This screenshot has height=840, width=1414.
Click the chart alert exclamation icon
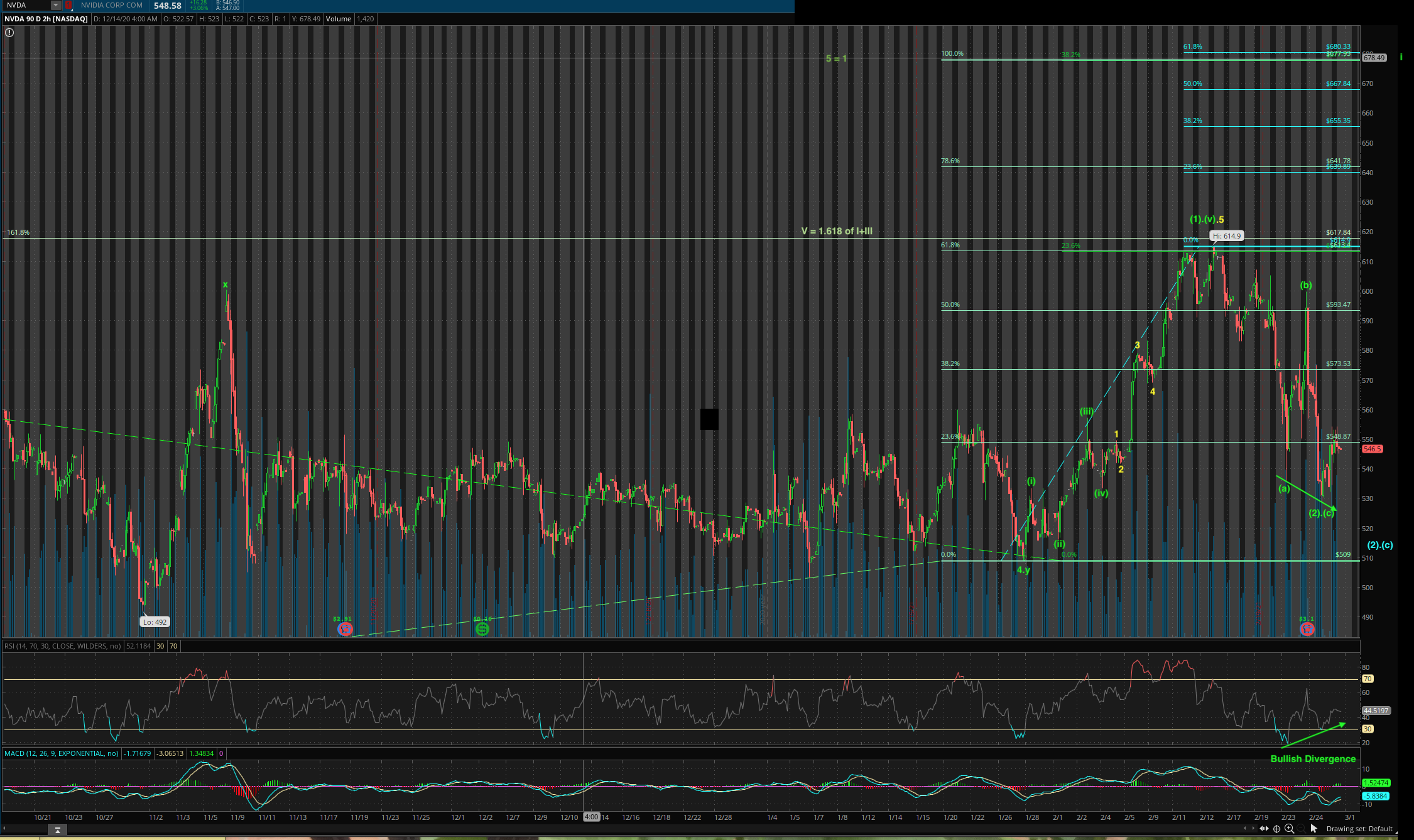(9, 33)
